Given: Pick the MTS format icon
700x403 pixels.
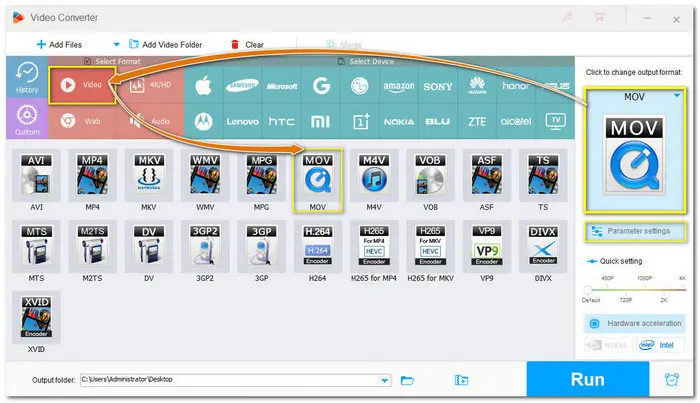Looking at the screenshot, I should click(36, 246).
